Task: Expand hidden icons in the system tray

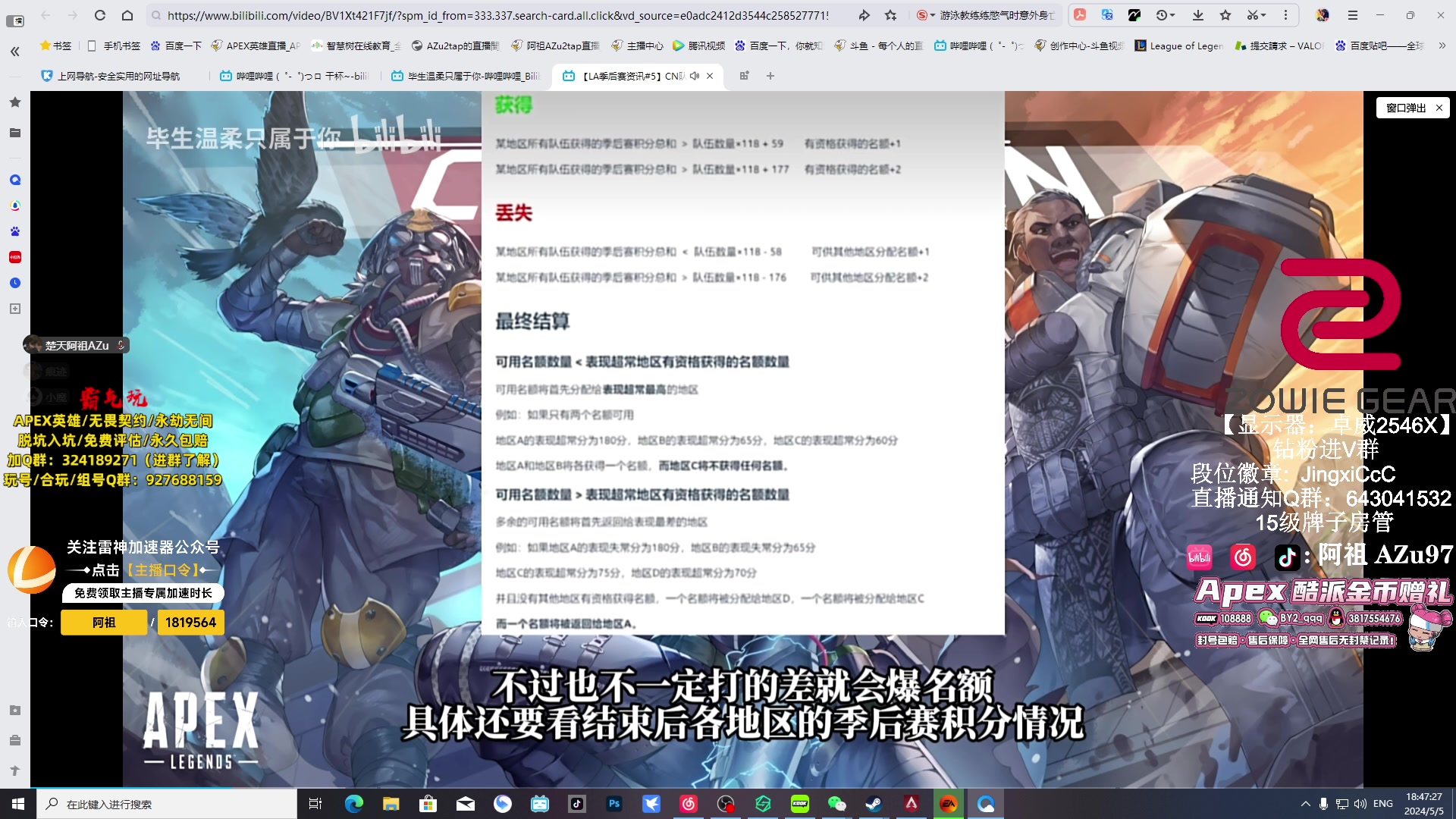Action: 1306,803
